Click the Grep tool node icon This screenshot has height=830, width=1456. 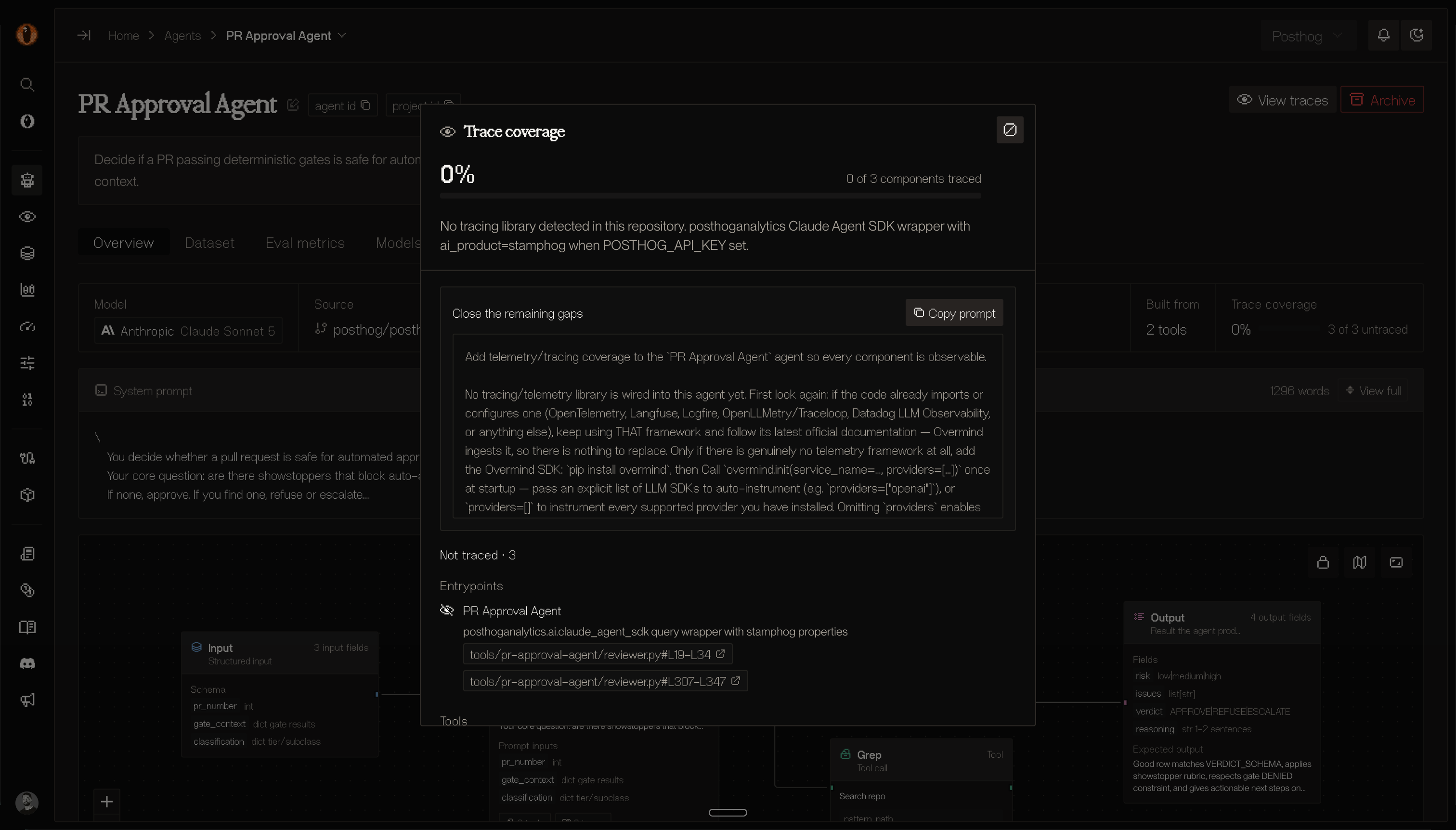tap(845, 754)
